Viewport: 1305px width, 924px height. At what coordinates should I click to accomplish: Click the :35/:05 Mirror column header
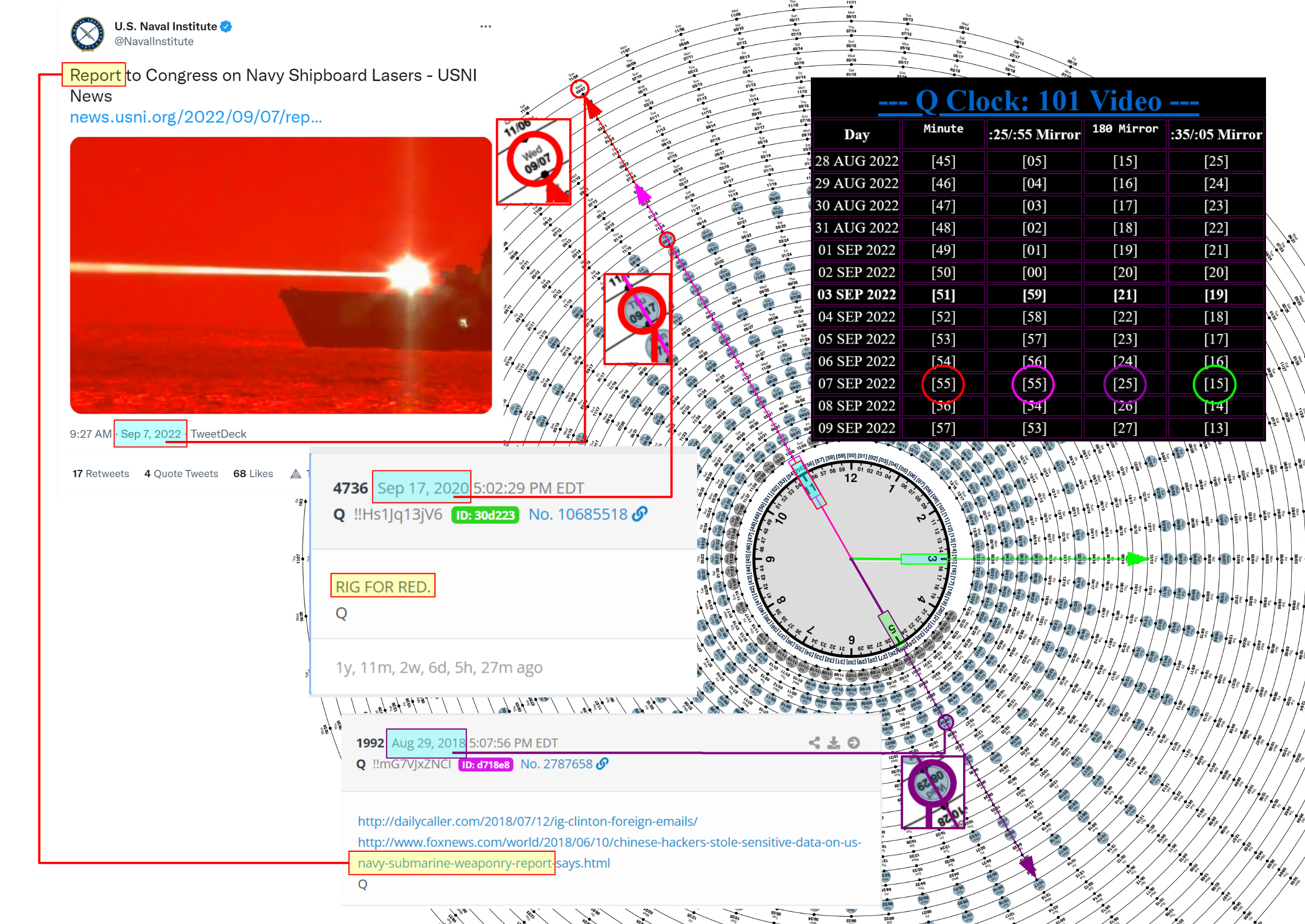coord(1215,134)
